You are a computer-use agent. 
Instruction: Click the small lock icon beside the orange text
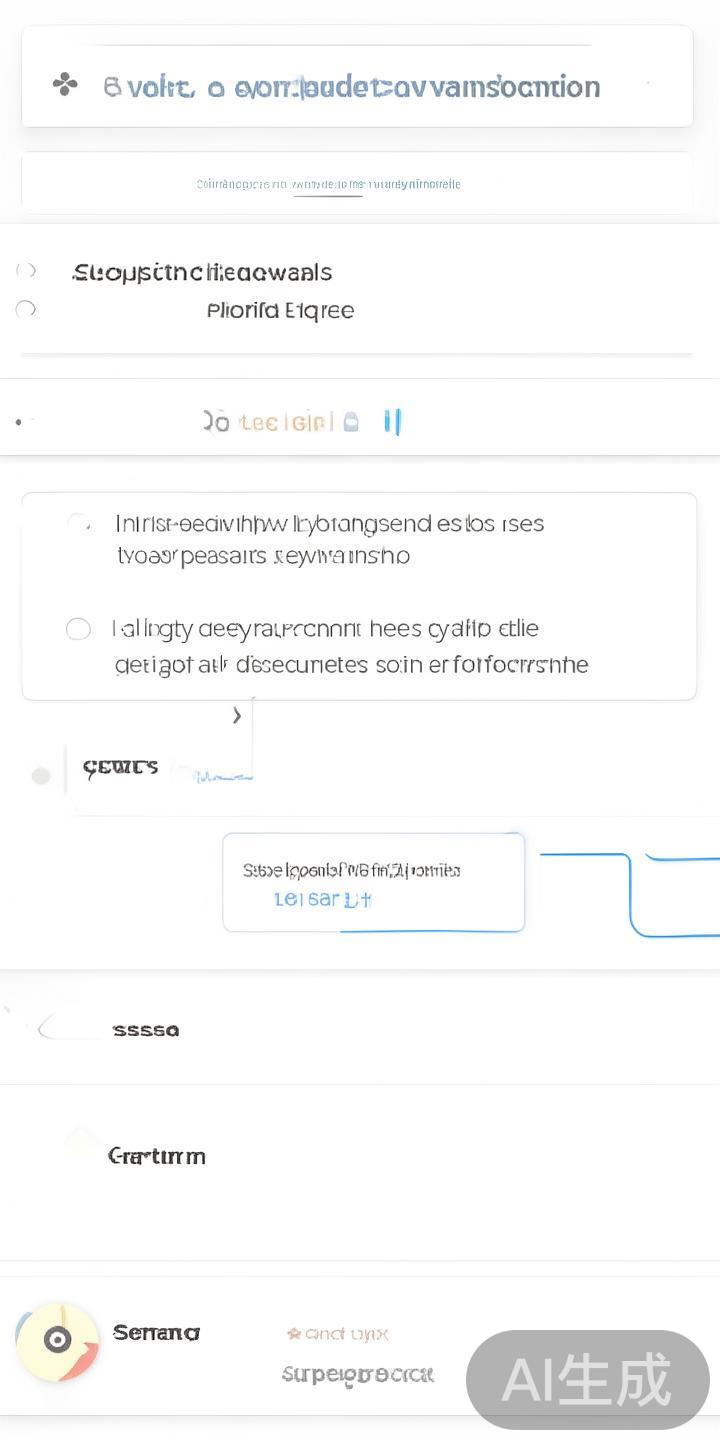point(351,422)
